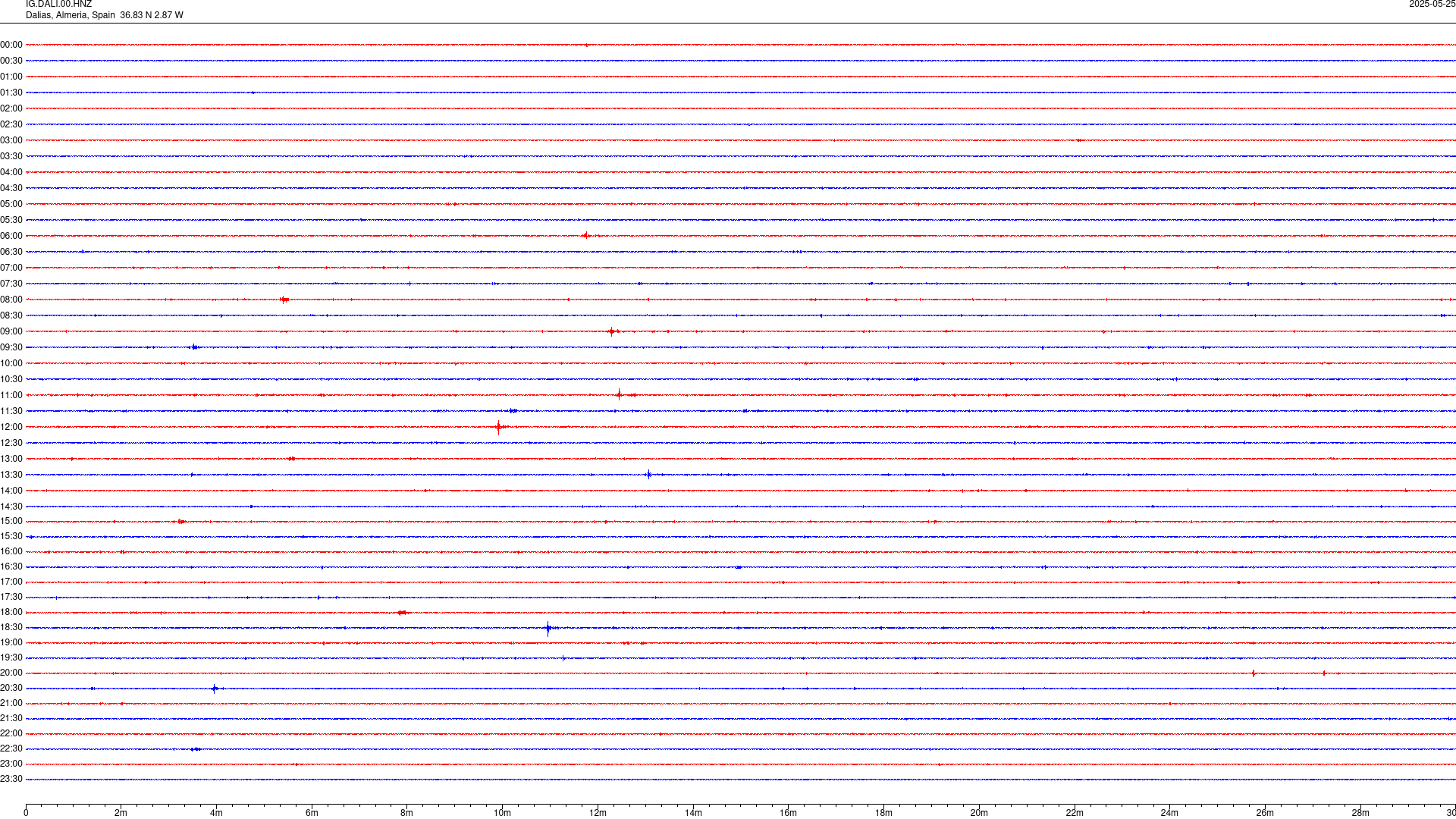The image size is (1456, 819).
Task: Select the 03:30 trace time label
Action: (x=11, y=156)
